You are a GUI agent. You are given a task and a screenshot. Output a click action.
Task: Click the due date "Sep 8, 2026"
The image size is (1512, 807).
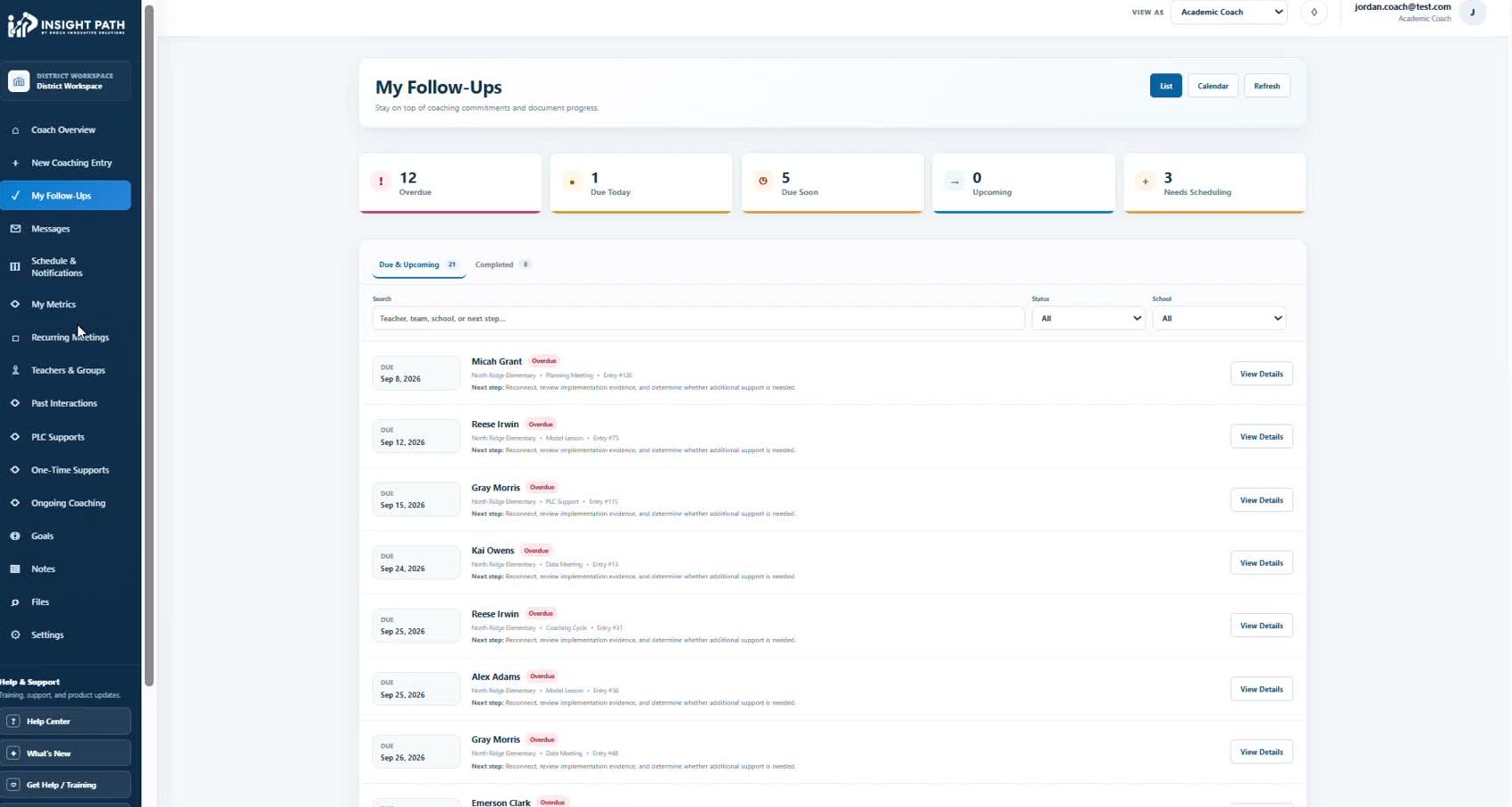400,379
